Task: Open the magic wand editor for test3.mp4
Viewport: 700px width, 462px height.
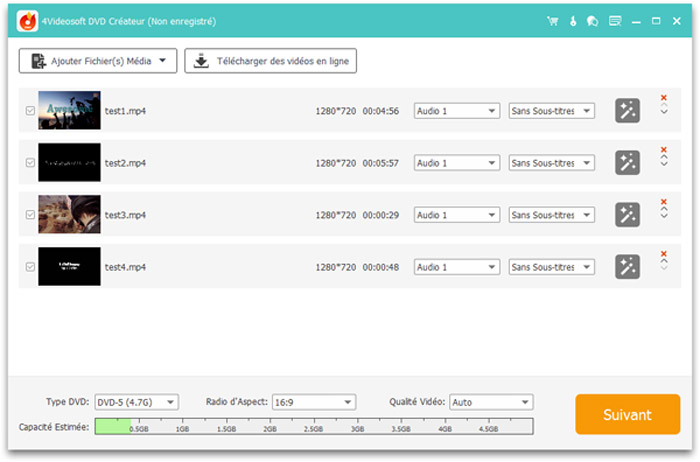Action: tap(627, 215)
